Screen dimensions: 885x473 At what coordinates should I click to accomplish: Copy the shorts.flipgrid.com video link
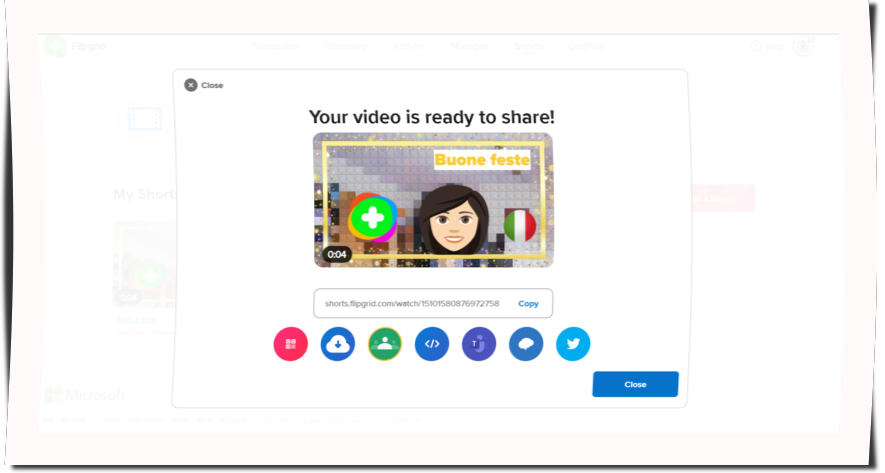[528, 303]
